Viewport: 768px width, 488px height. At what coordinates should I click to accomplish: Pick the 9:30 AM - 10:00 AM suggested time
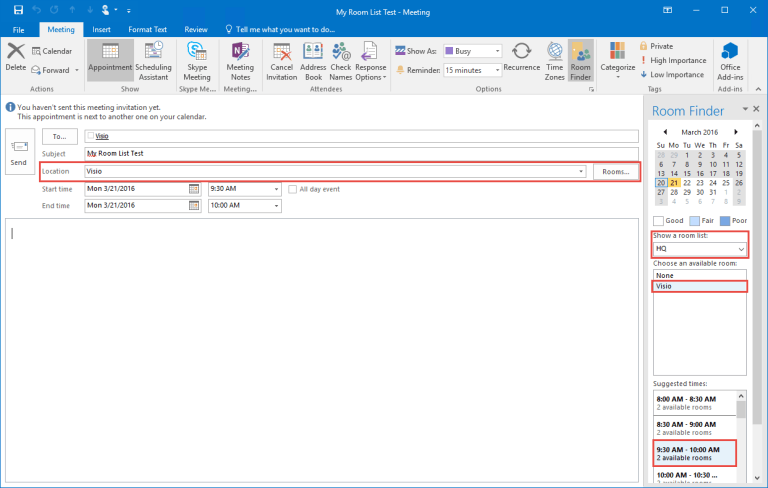tap(695, 453)
